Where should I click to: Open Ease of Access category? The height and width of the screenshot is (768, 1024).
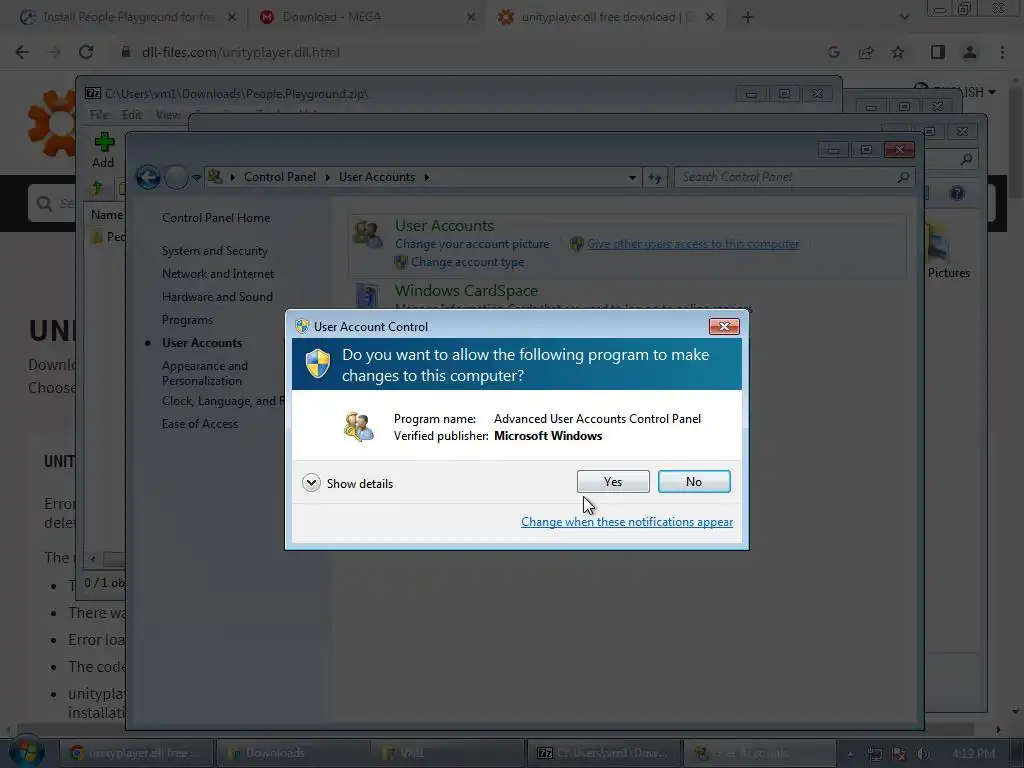pyautogui.click(x=199, y=424)
